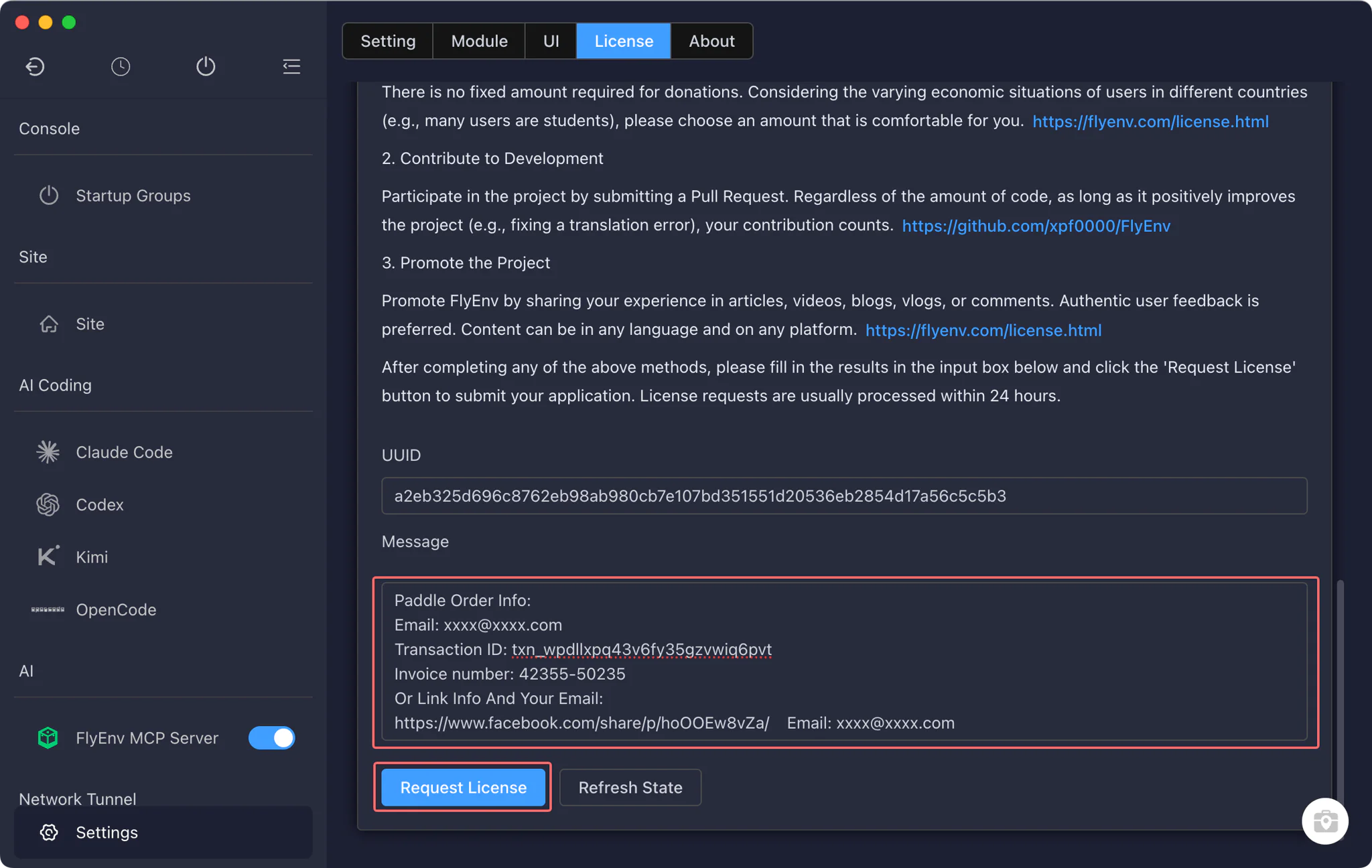Screen dimensions: 1372x868
Task: Click the 'AI Coding' section heading
Action: [55, 385]
